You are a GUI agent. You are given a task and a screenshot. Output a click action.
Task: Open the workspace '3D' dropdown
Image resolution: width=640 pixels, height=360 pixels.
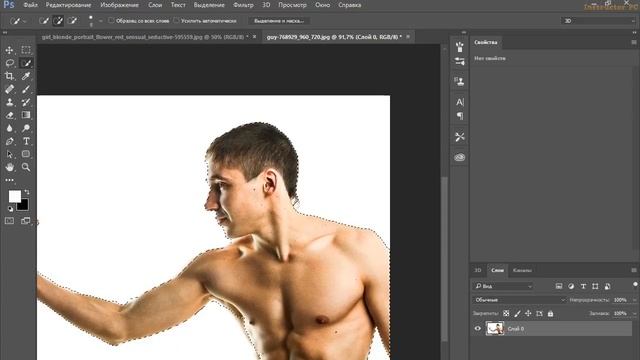pyautogui.click(x=599, y=21)
